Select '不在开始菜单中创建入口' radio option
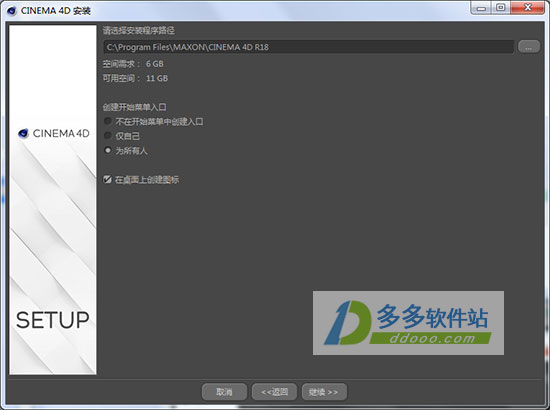This screenshot has height=410, width=550. click(x=108, y=121)
